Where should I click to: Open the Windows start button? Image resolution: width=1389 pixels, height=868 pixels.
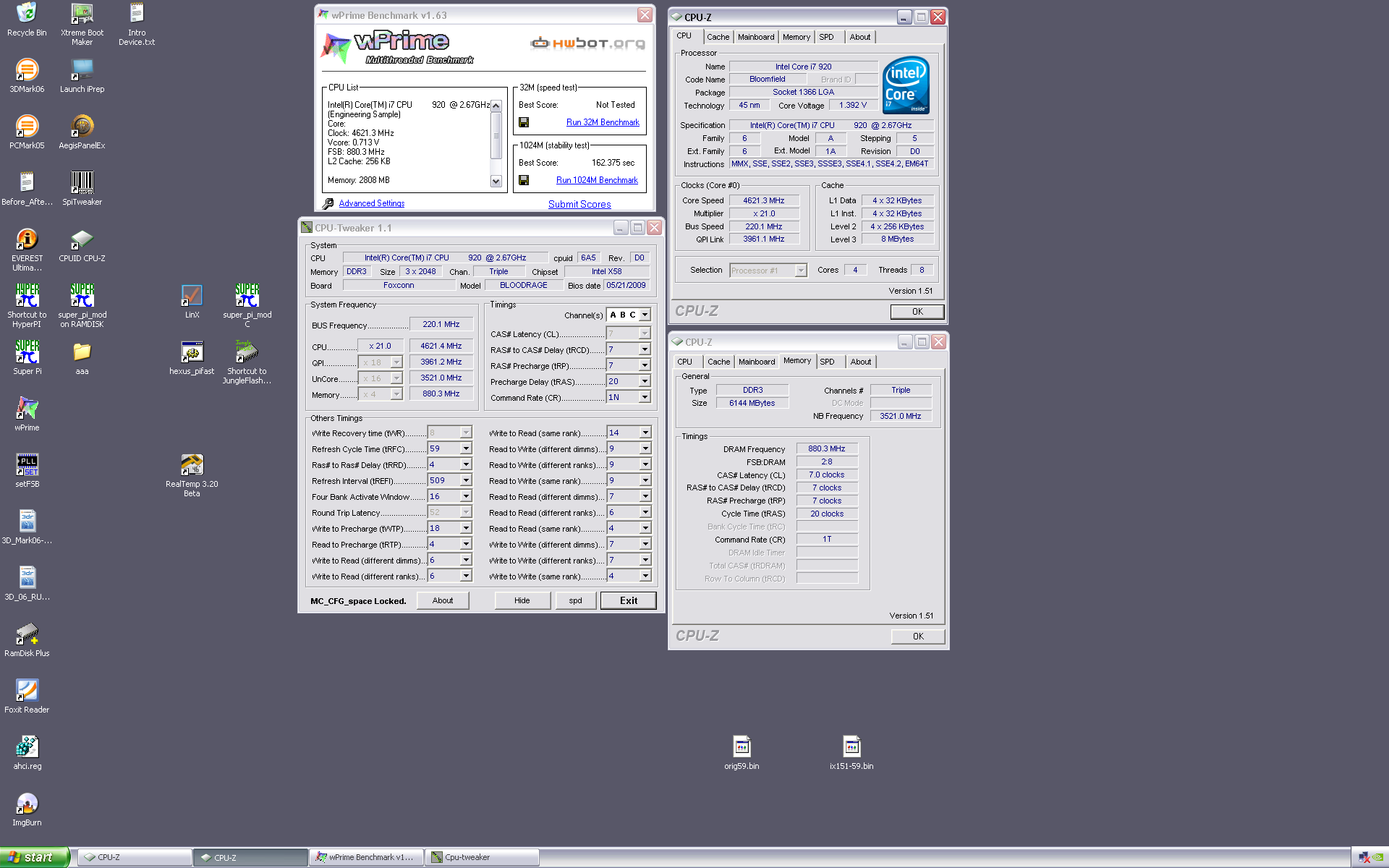click(x=35, y=857)
